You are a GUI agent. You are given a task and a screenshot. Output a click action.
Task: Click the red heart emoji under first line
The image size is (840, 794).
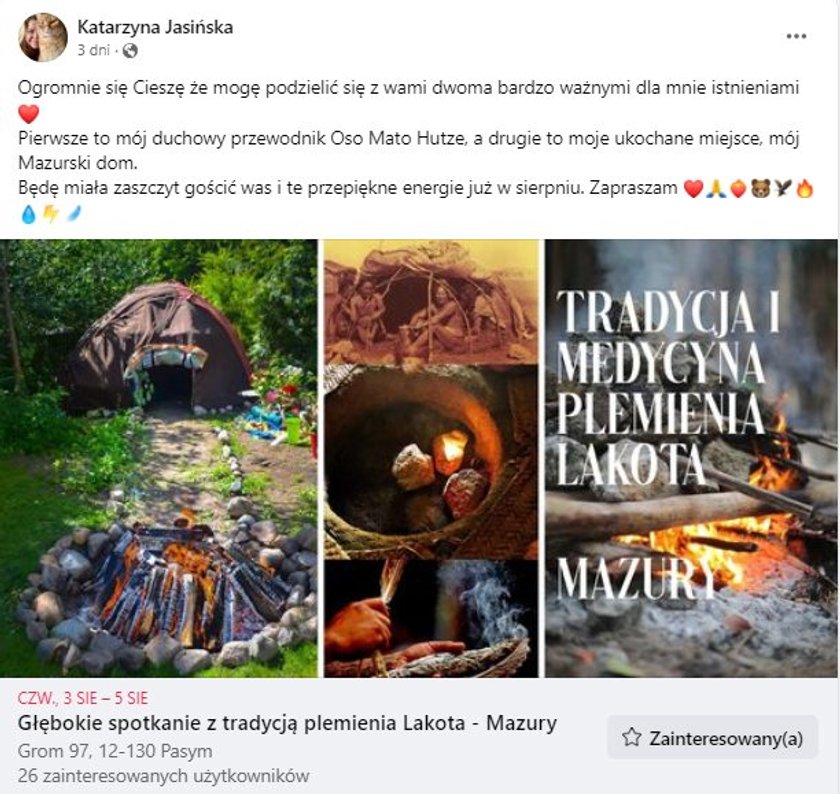[x=28, y=114]
